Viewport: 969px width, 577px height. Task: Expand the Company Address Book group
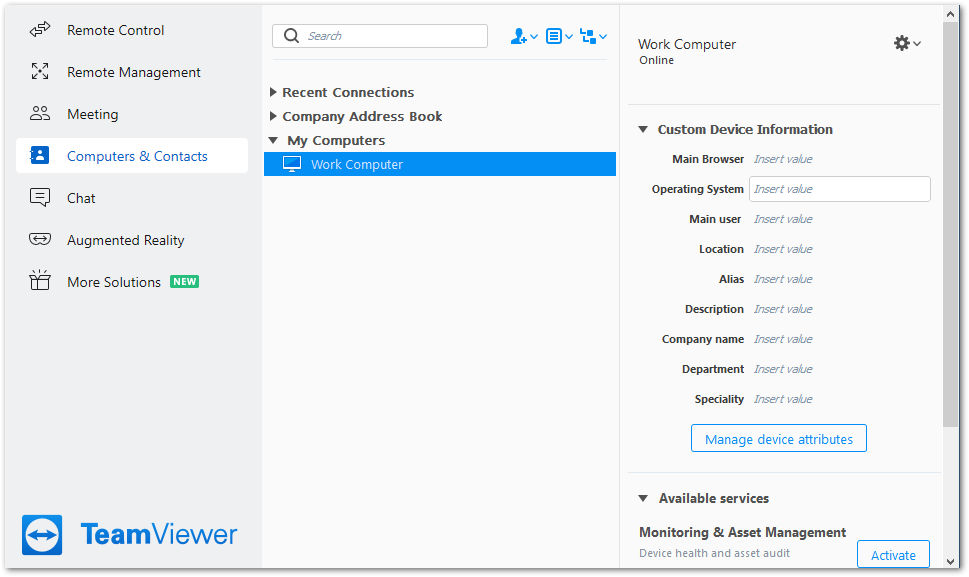click(273, 116)
